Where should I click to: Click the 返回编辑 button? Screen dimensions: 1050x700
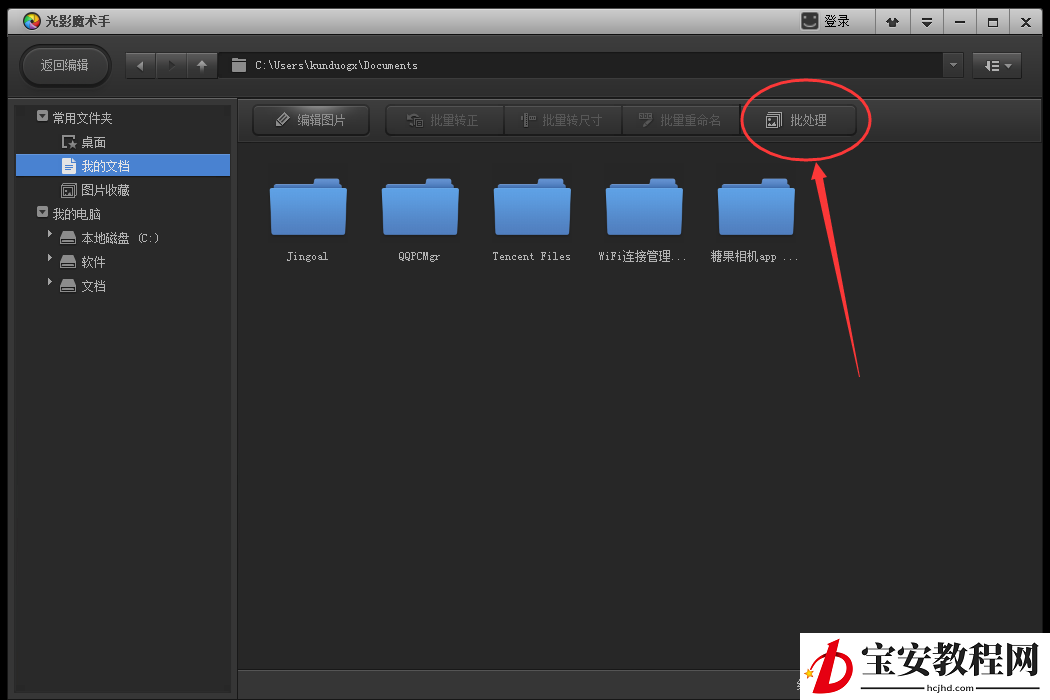(x=65, y=66)
